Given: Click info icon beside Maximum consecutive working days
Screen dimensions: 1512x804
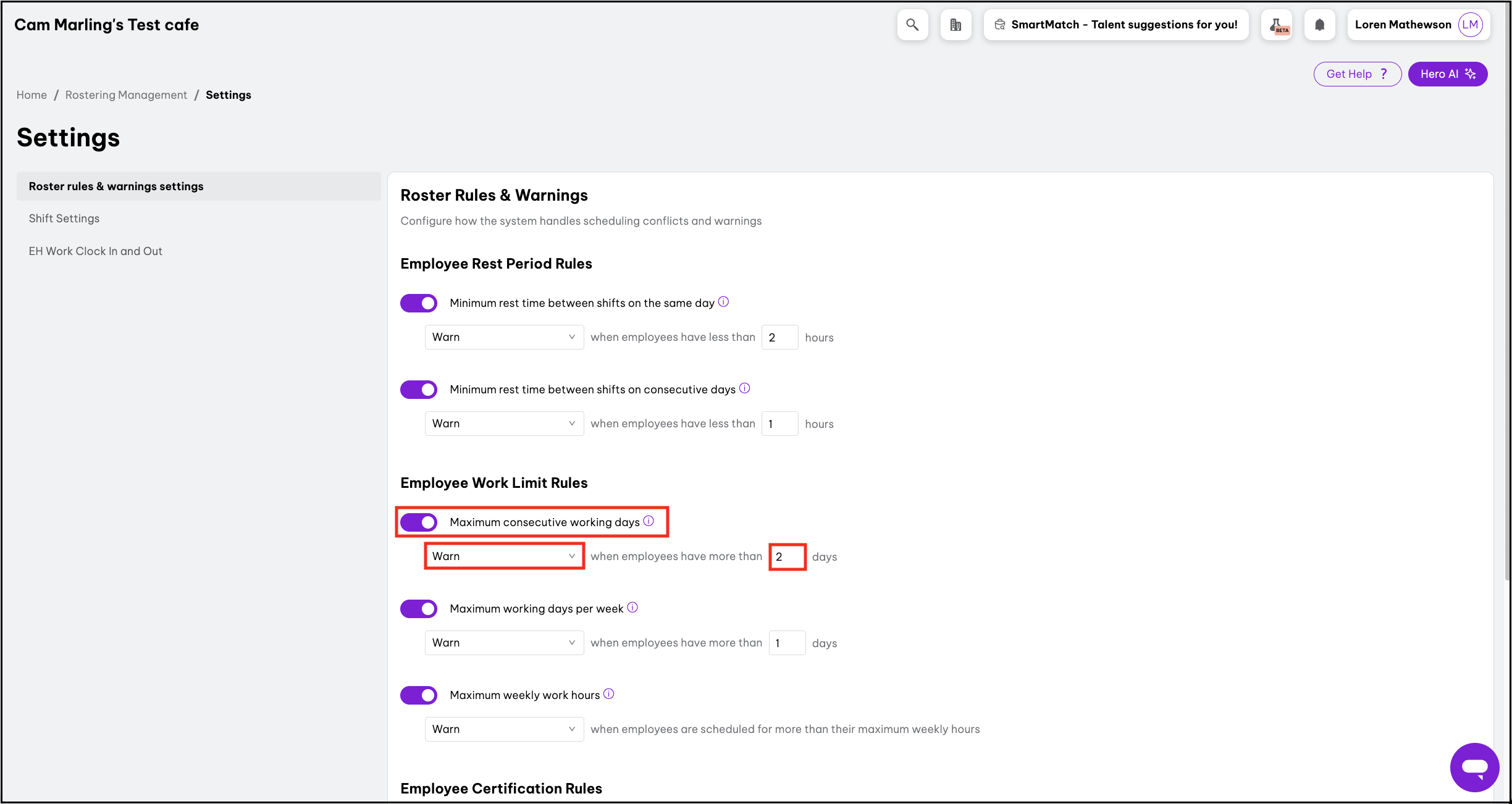Looking at the screenshot, I should (x=649, y=521).
